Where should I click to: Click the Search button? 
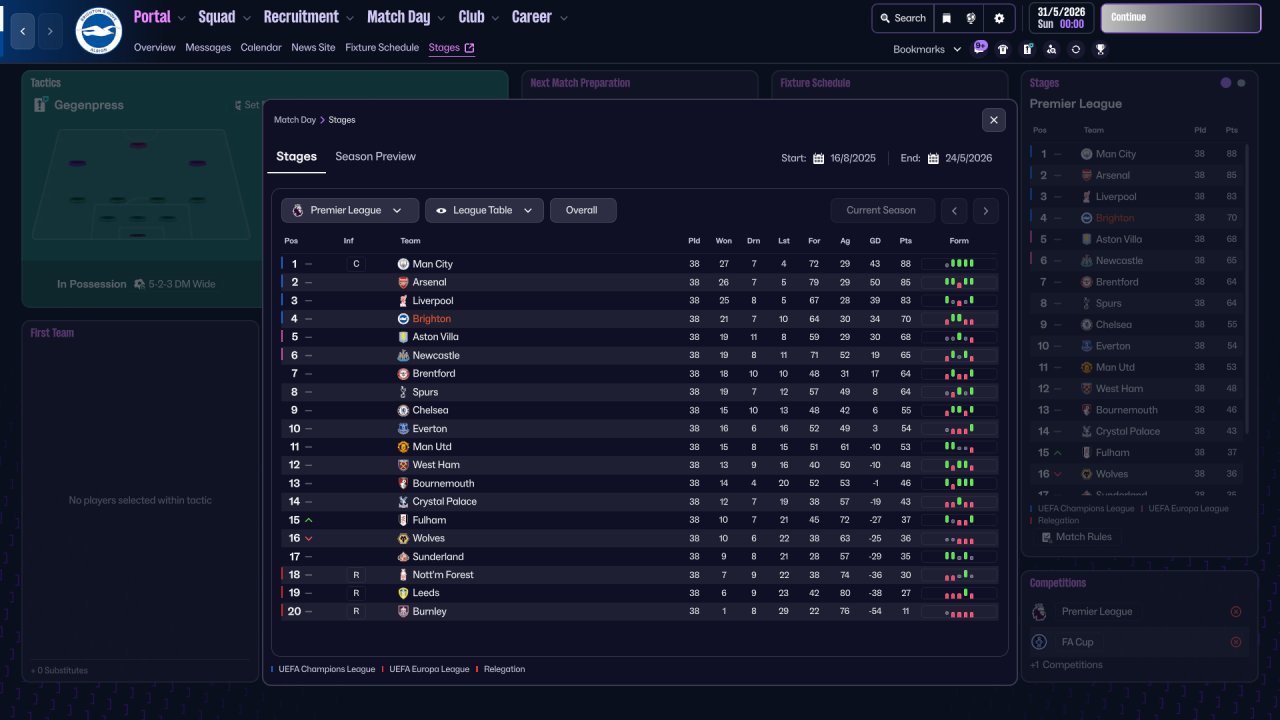pos(903,18)
